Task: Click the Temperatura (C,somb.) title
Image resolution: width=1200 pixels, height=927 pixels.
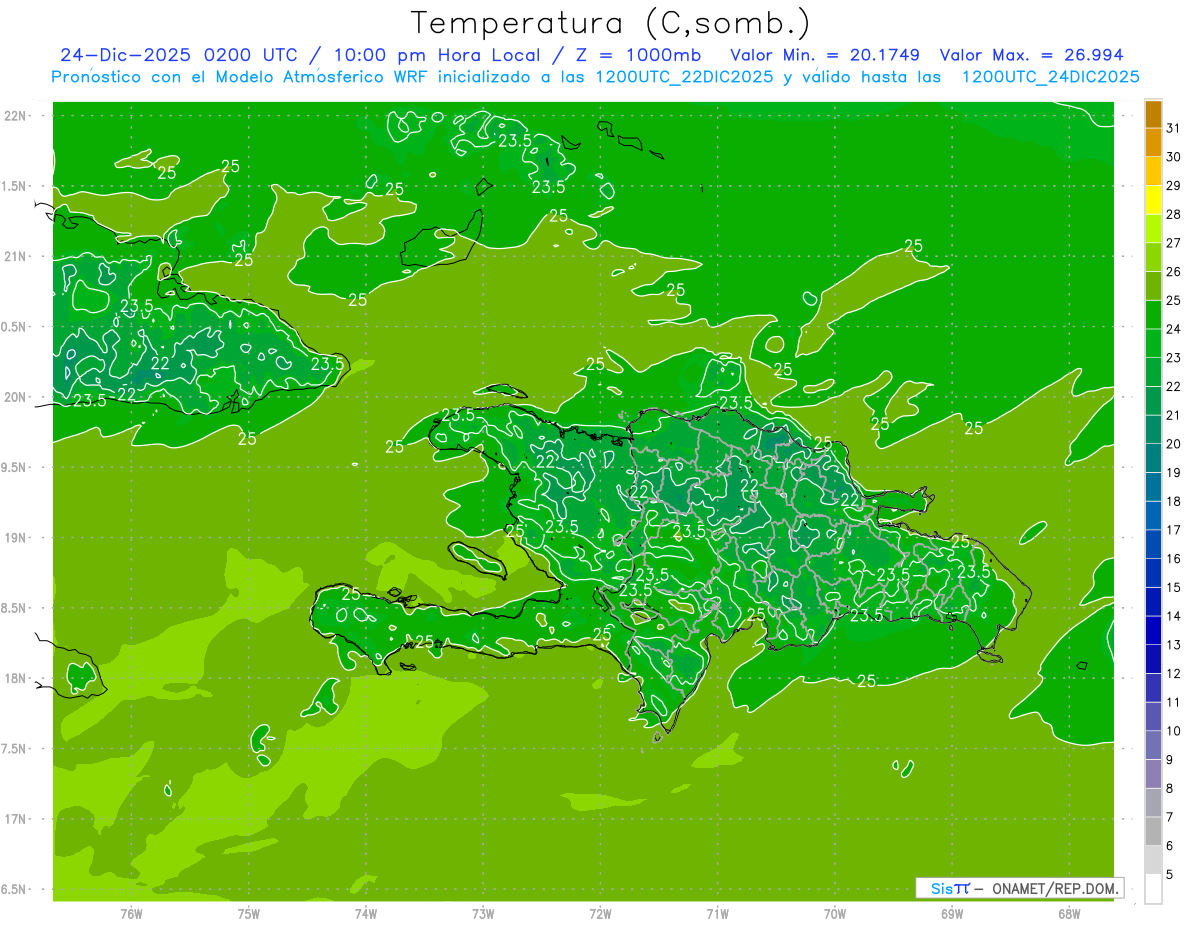Action: point(610,23)
